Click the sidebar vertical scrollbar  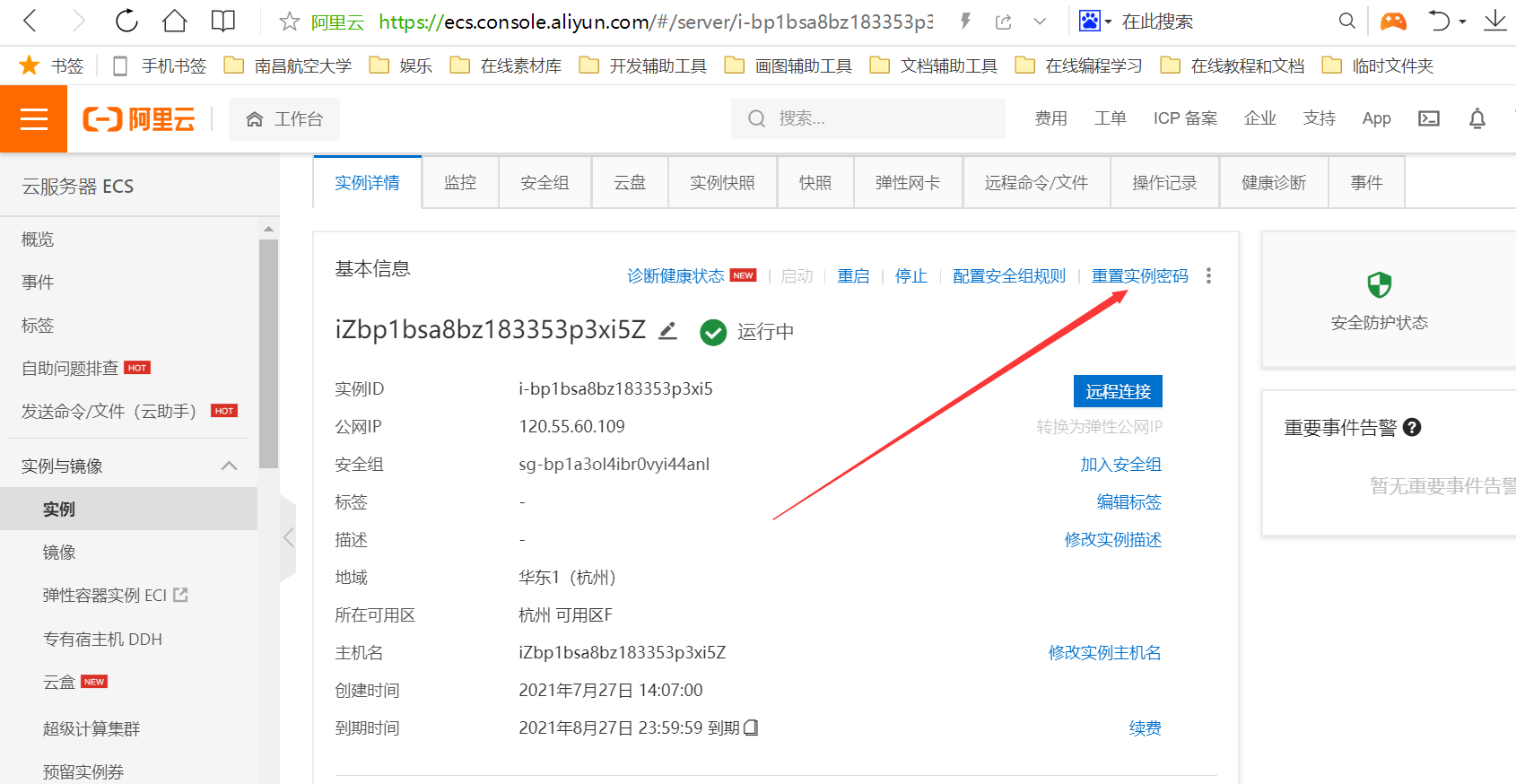point(268,353)
